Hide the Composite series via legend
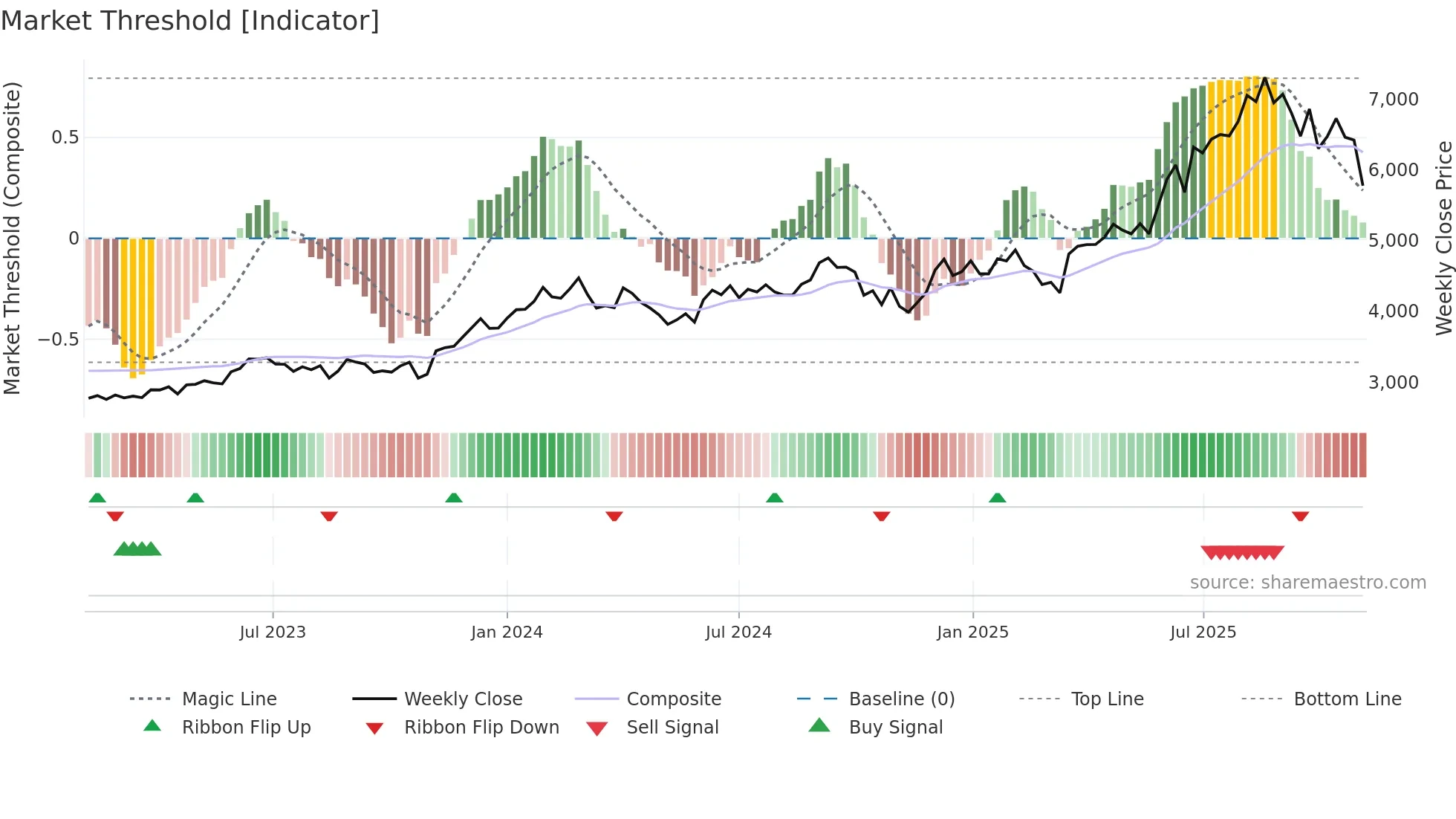This screenshot has height=819, width=1456. pos(673,699)
